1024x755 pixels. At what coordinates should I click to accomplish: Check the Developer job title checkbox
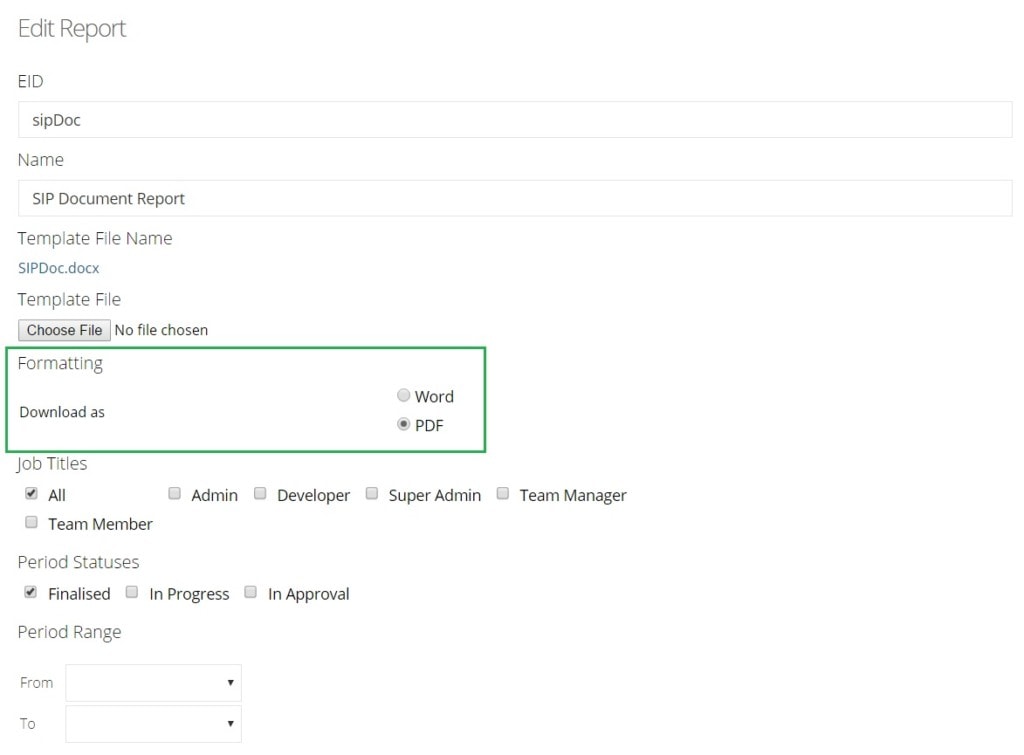pos(260,493)
